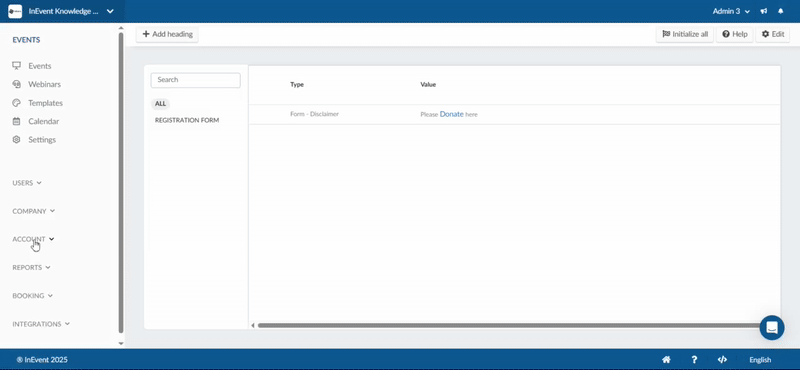
Task: Click the Edit gear button
Action: (x=772, y=34)
